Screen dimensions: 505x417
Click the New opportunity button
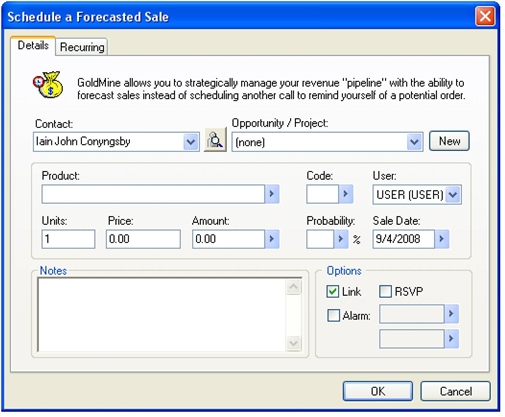coord(449,141)
